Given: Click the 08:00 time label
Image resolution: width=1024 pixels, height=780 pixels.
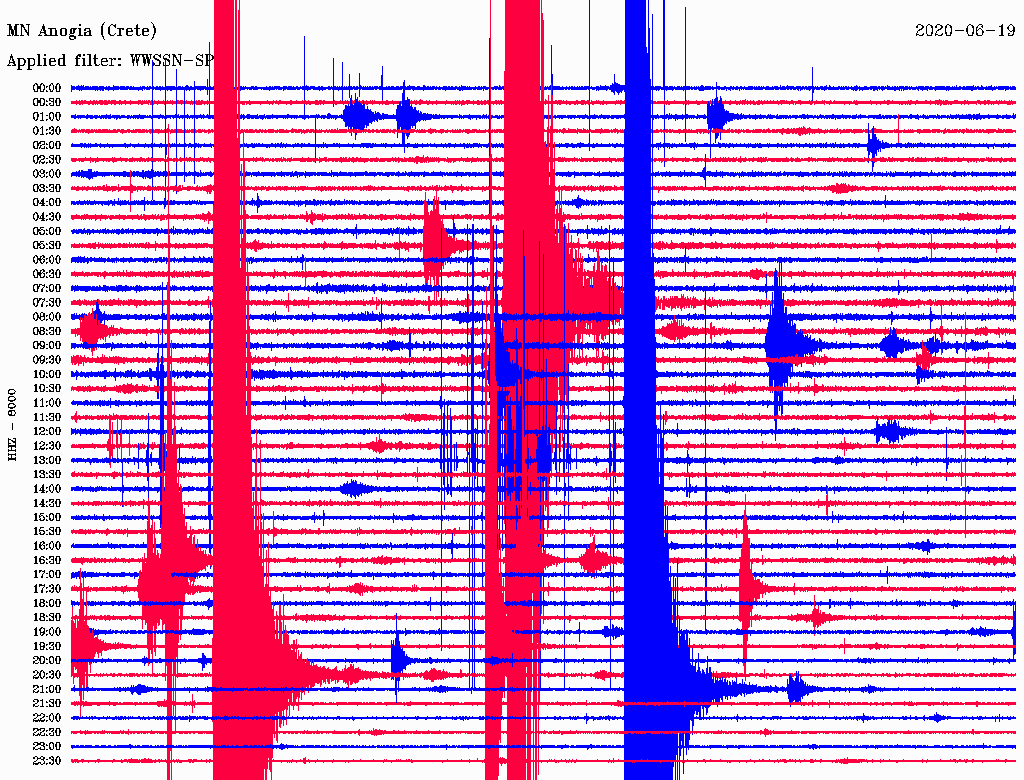Looking at the screenshot, I should point(47,317).
